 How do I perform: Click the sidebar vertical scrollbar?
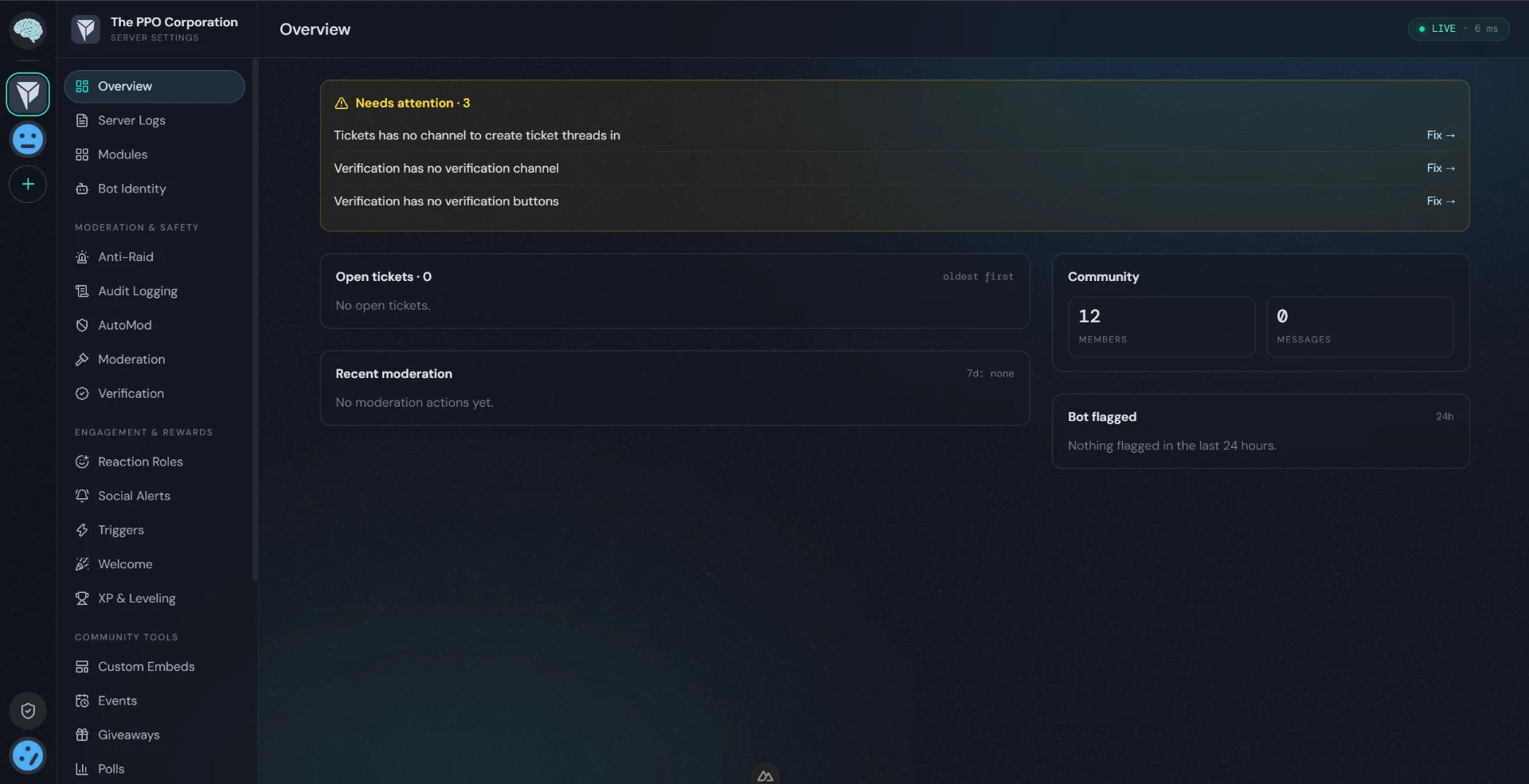255,318
